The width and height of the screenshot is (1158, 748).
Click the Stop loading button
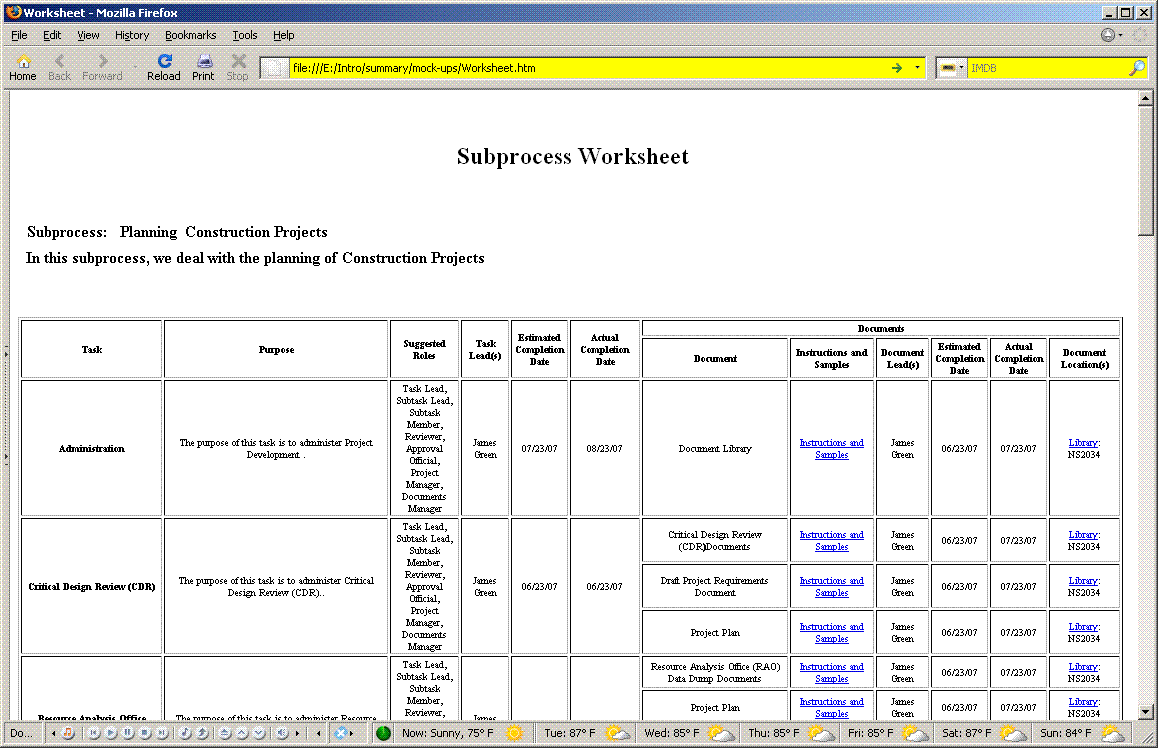point(238,67)
